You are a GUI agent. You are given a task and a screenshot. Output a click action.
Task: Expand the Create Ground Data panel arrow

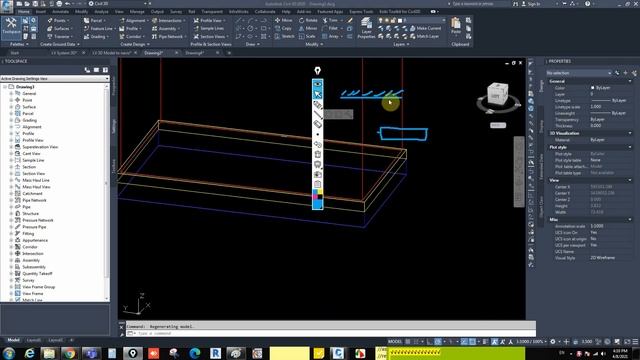tap(78, 44)
